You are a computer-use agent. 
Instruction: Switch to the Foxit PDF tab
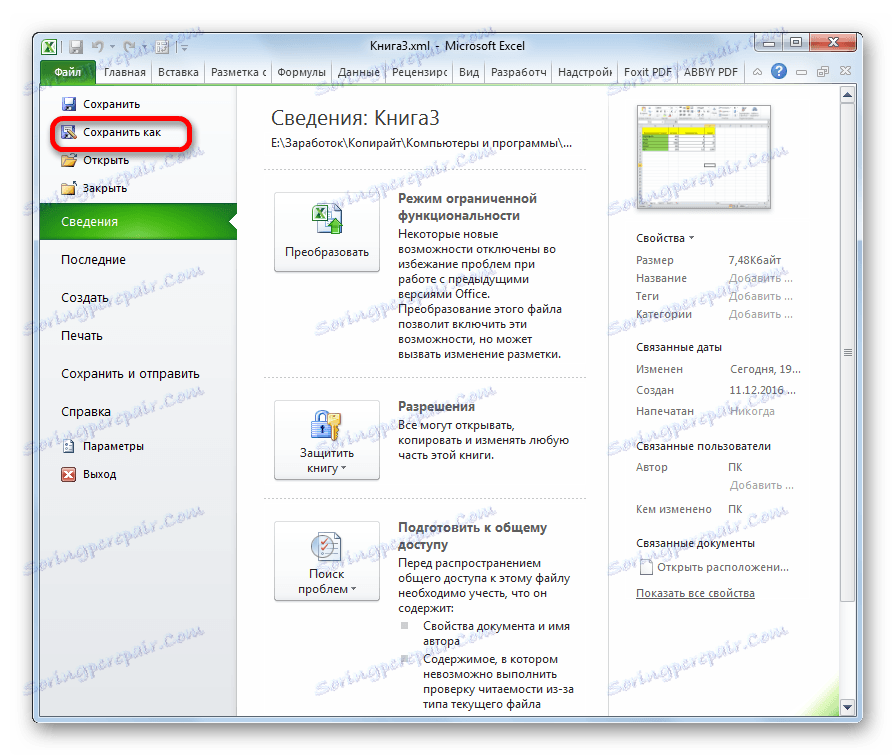[647, 72]
